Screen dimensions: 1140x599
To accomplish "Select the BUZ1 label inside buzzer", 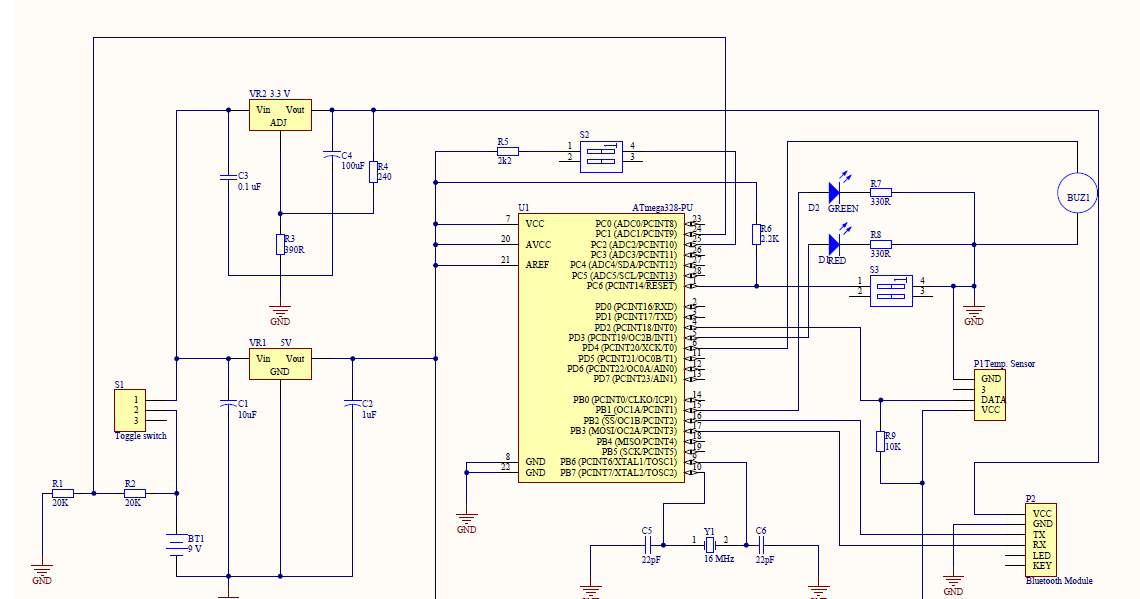I will pos(1078,197).
